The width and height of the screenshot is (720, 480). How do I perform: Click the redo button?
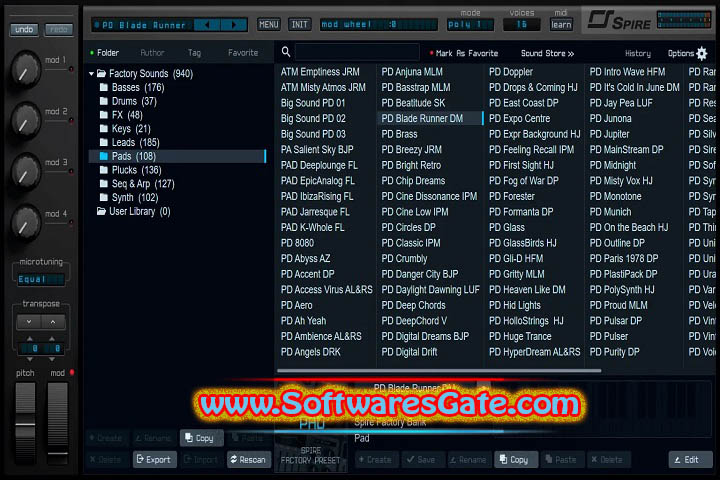coord(59,29)
